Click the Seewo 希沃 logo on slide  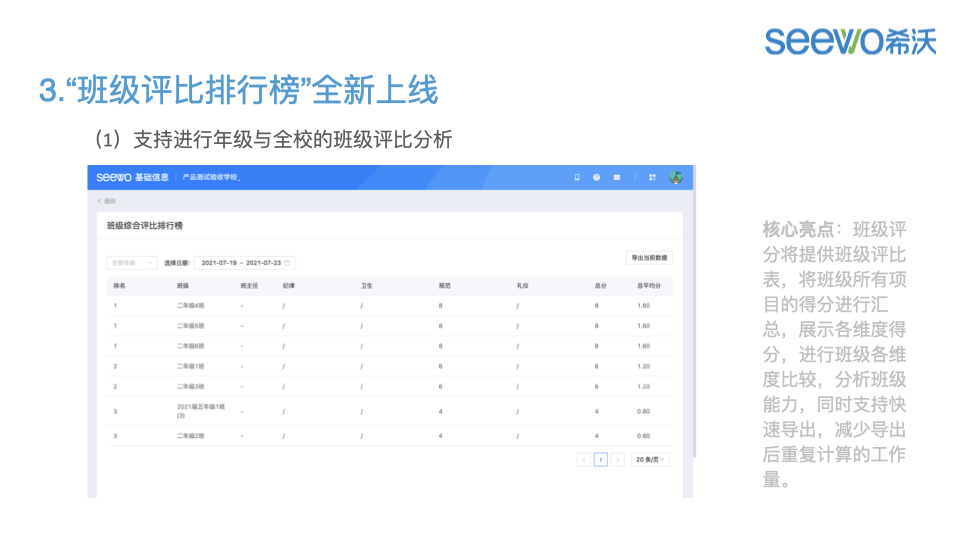point(850,41)
